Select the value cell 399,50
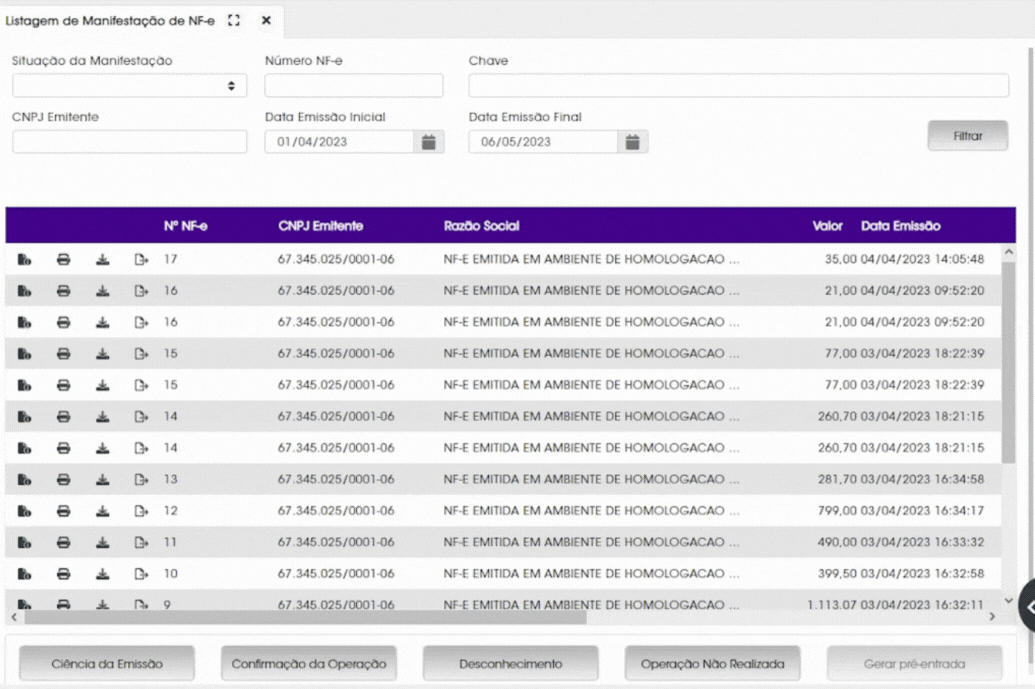Viewport: 1035px width, 689px height. (837, 574)
